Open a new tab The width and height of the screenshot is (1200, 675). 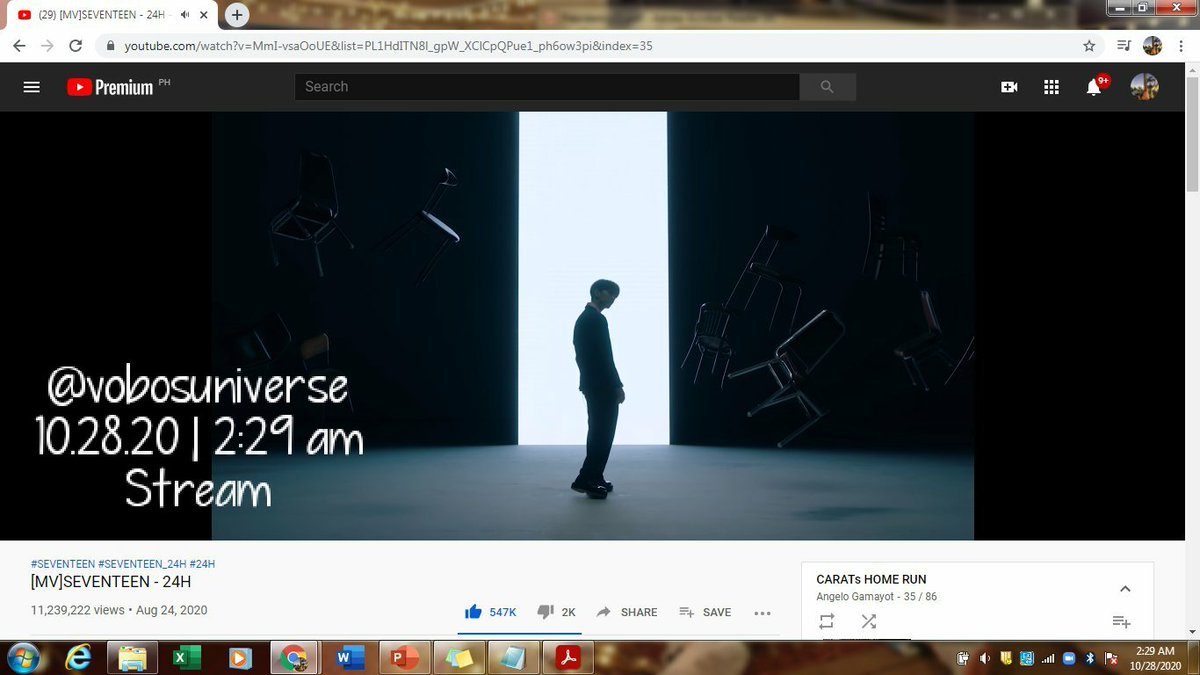[x=237, y=15]
